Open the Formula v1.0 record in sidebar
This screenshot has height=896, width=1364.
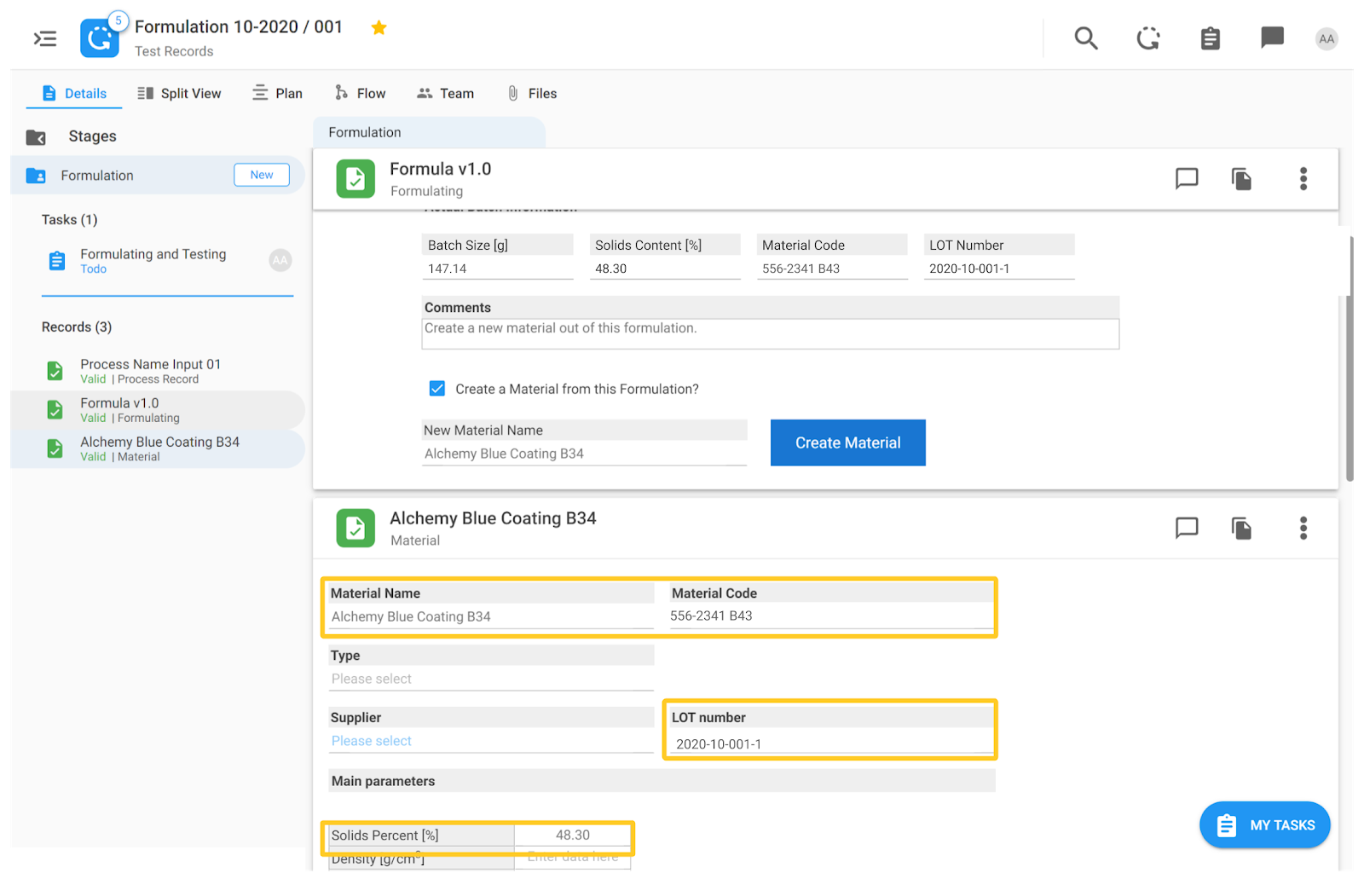(x=158, y=410)
